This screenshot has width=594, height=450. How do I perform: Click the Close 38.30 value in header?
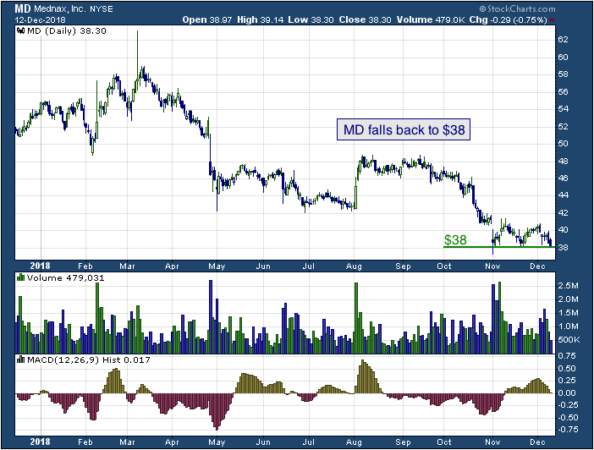(x=365, y=20)
